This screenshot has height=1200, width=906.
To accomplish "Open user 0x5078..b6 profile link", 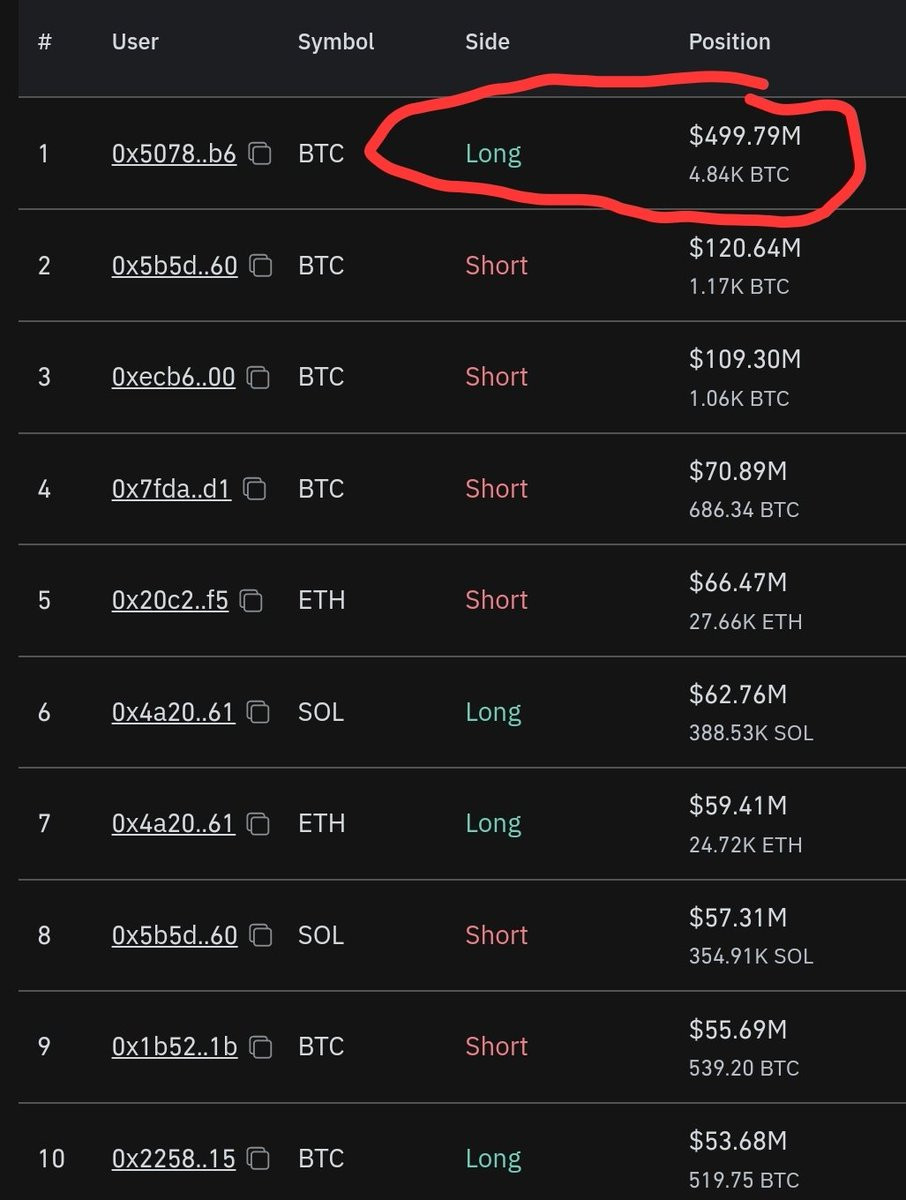I will 174,154.
